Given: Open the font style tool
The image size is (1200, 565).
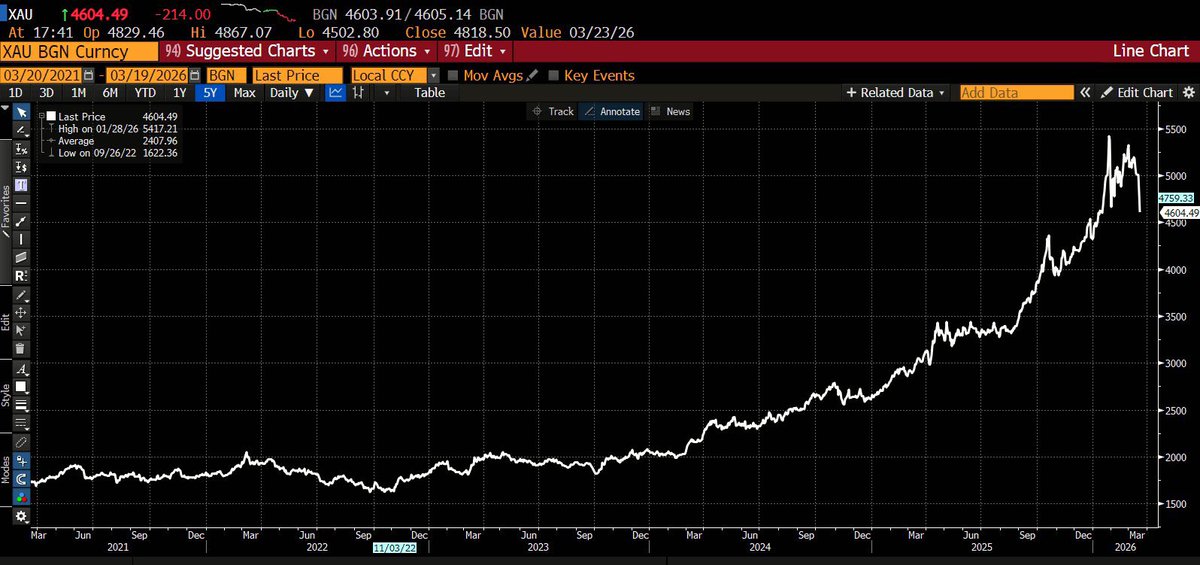Looking at the screenshot, I should point(22,371).
